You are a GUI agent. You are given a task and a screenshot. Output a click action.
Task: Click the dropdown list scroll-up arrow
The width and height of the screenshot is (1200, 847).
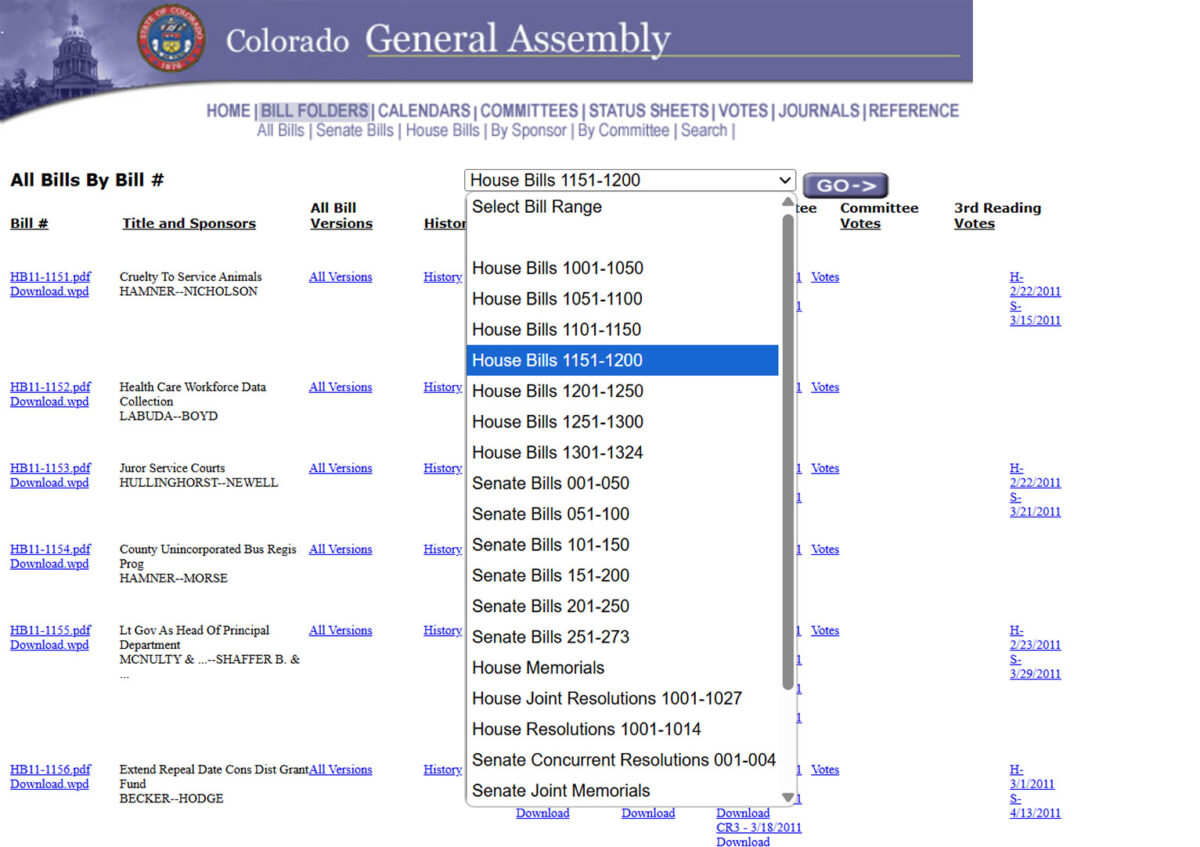pyautogui.click(x=788, y=202)
